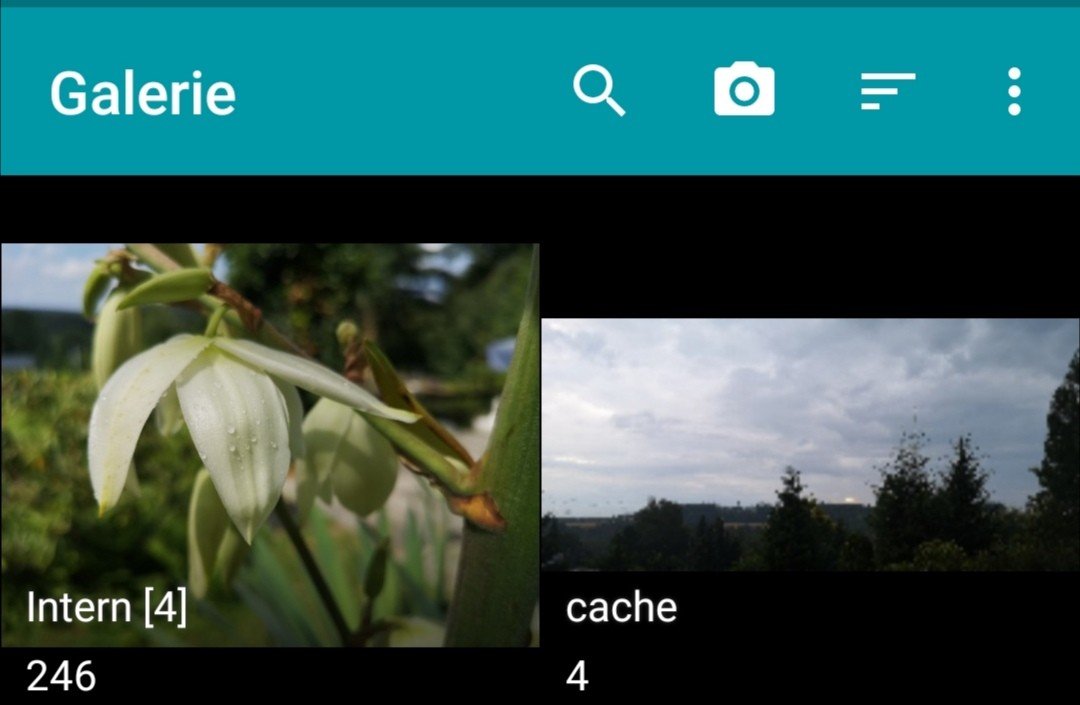1080x705 pixels.
Task: Click the Galerie title text
Action: [x=143, y=93]
